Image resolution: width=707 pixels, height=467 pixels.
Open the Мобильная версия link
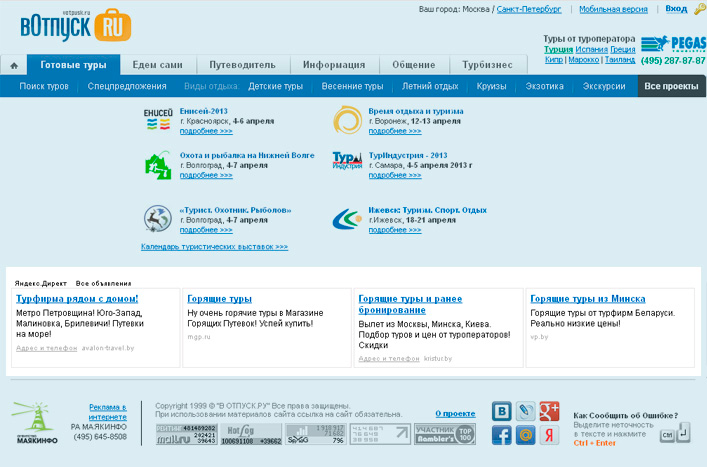pos(613,9)
